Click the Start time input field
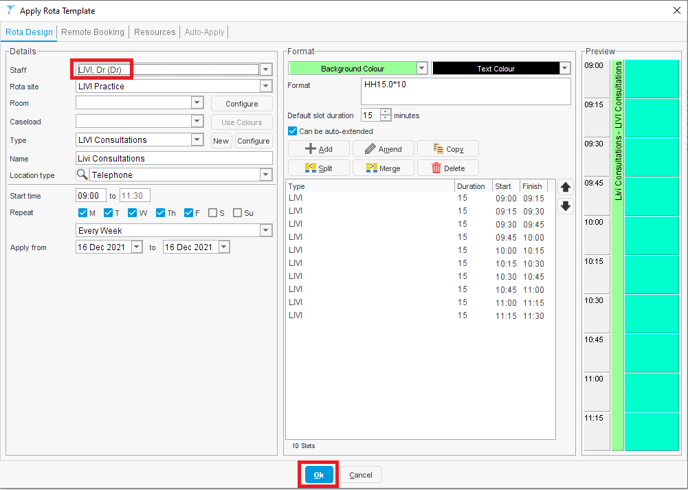The width and height of the screenshot is (688, 490). pyautogui.click(x=90, y=196)
